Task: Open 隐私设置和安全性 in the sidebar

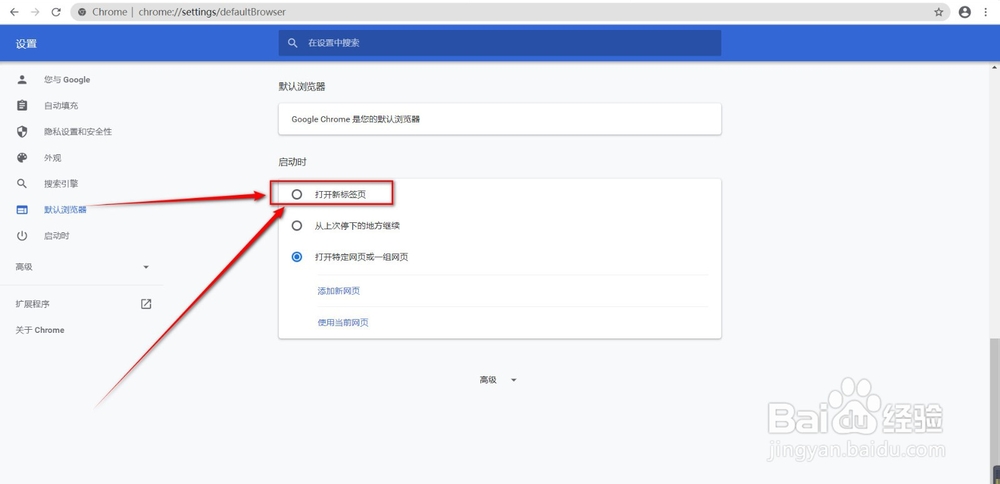Action: 78,131
